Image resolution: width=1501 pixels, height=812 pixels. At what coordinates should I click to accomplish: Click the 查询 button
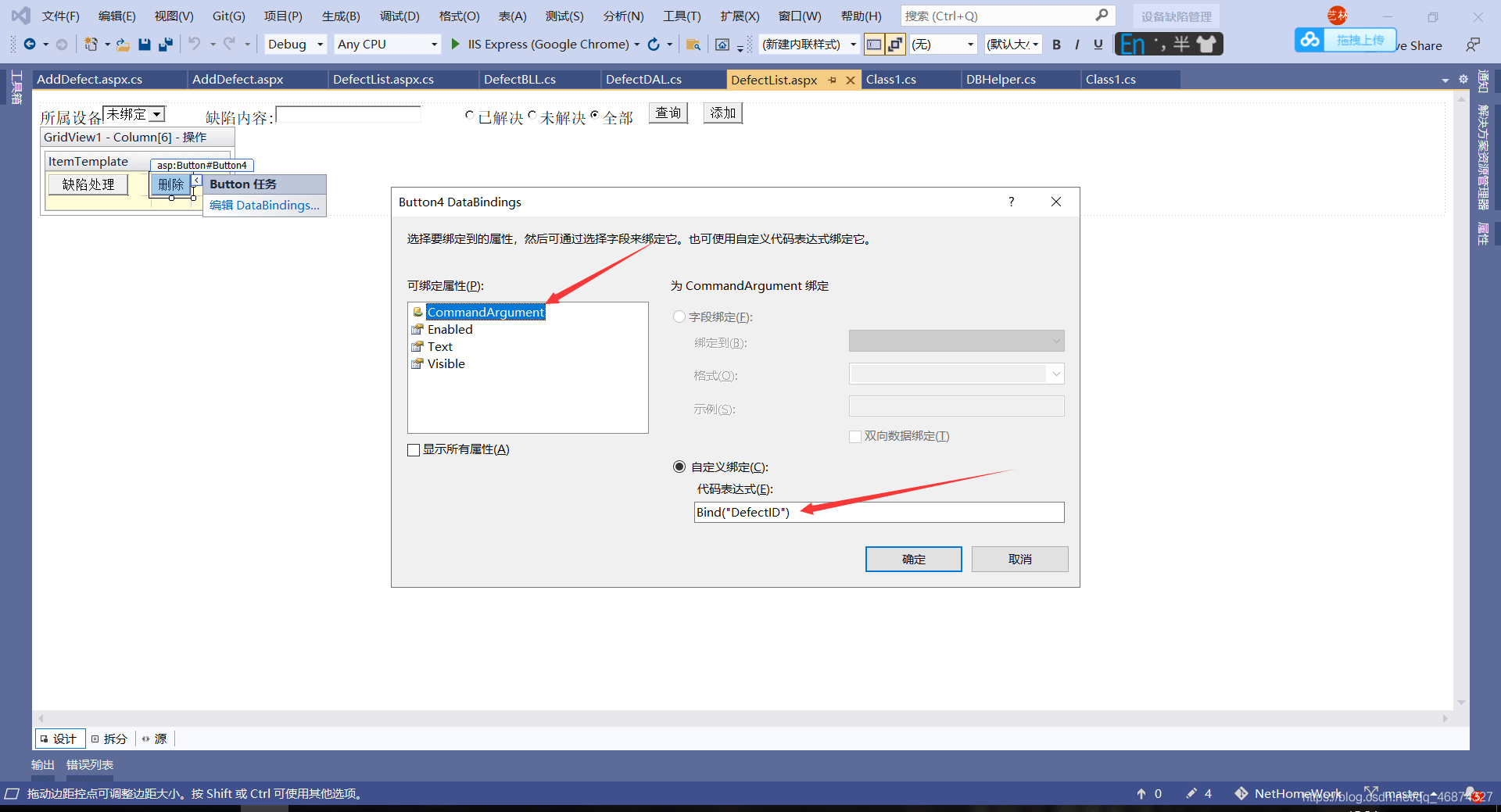point(668,113)
